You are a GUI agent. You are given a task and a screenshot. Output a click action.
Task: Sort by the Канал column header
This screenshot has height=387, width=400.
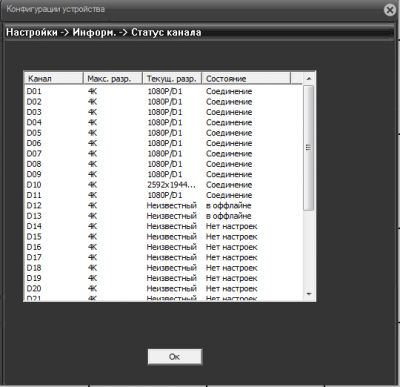click(54, 79)
